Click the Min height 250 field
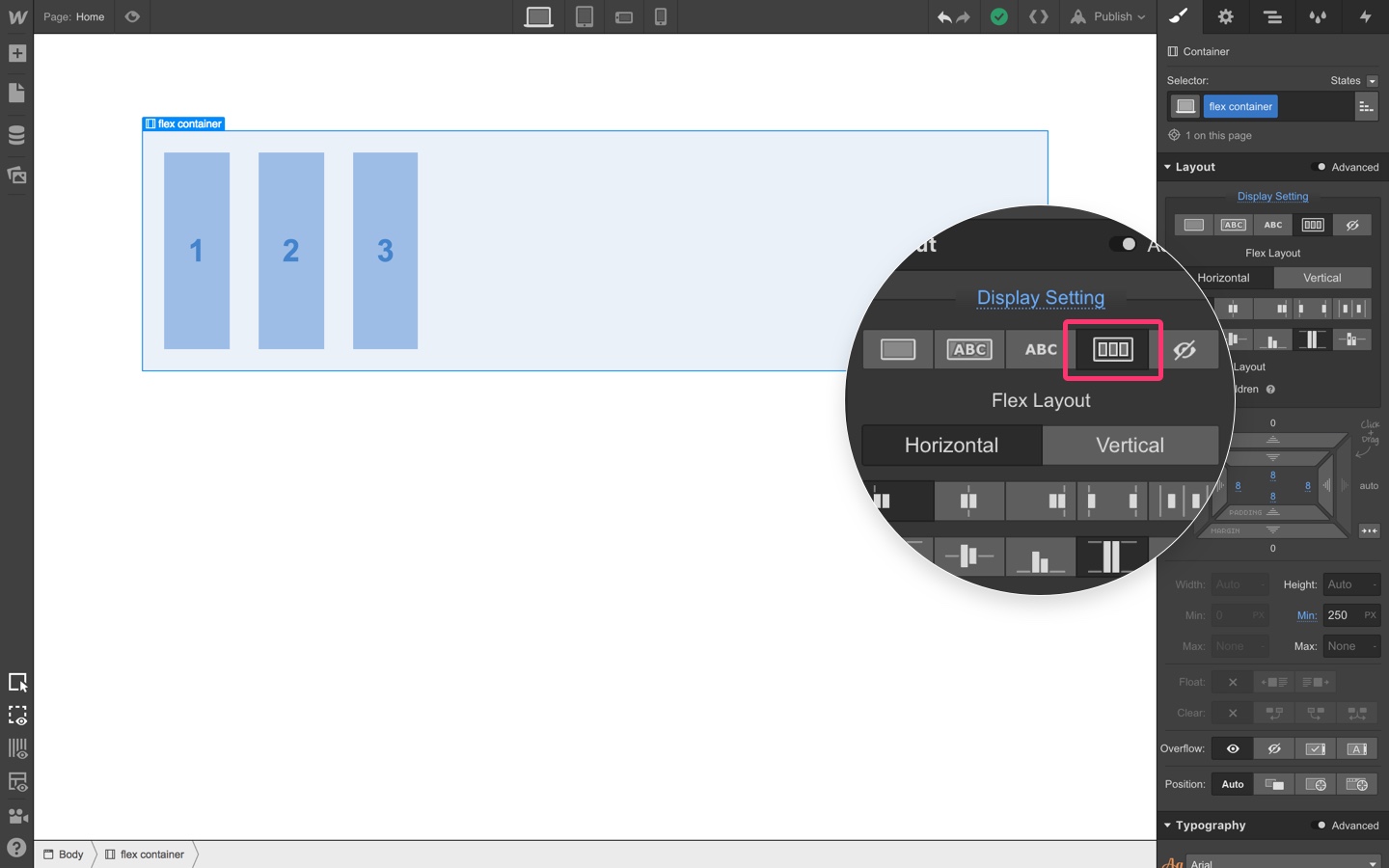Viewport: 1389px width, 868px height. click(x=1341, y=615)
